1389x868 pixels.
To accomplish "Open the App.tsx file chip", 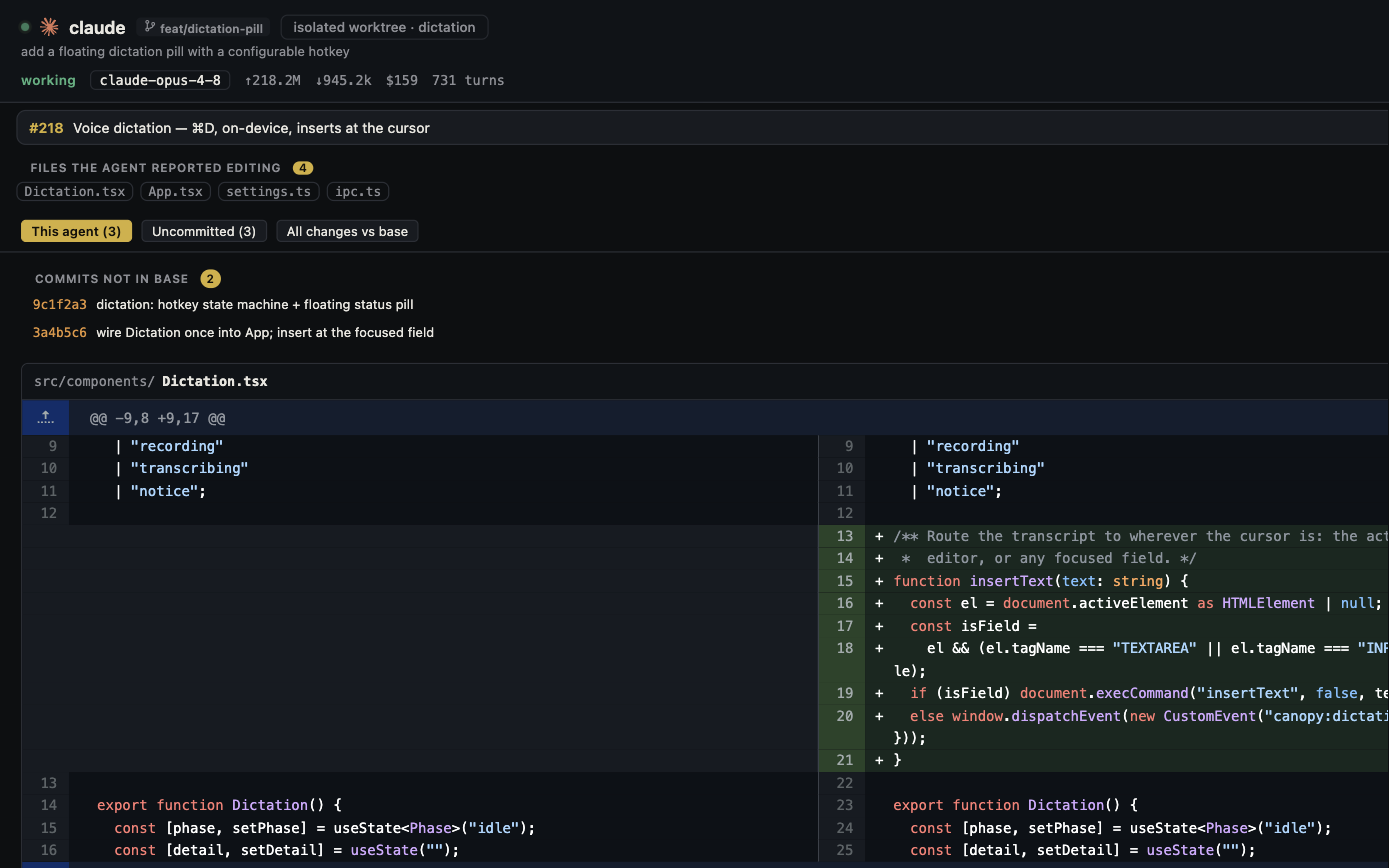I will pyautogui.click(x=175, y=191).
